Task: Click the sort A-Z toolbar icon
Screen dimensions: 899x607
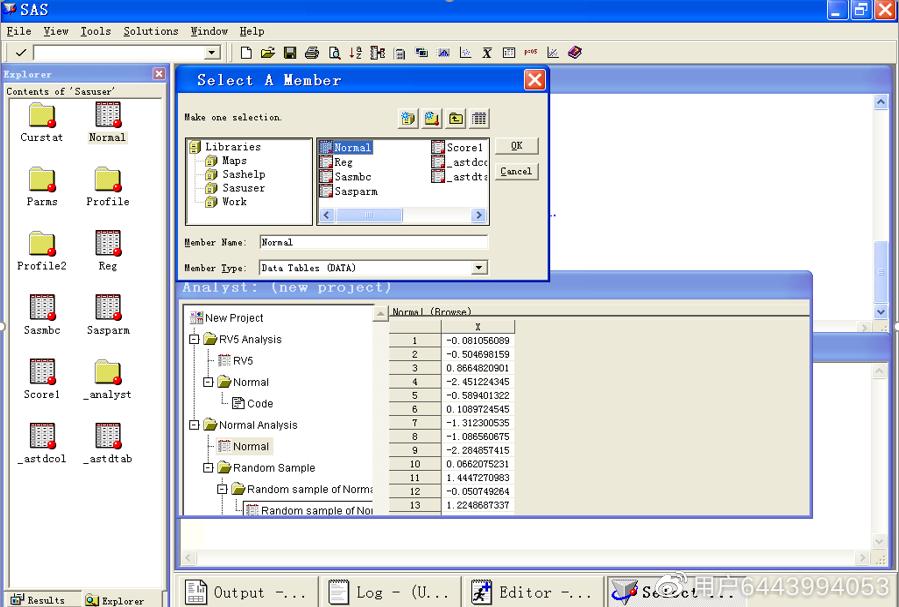Action: 355,53
